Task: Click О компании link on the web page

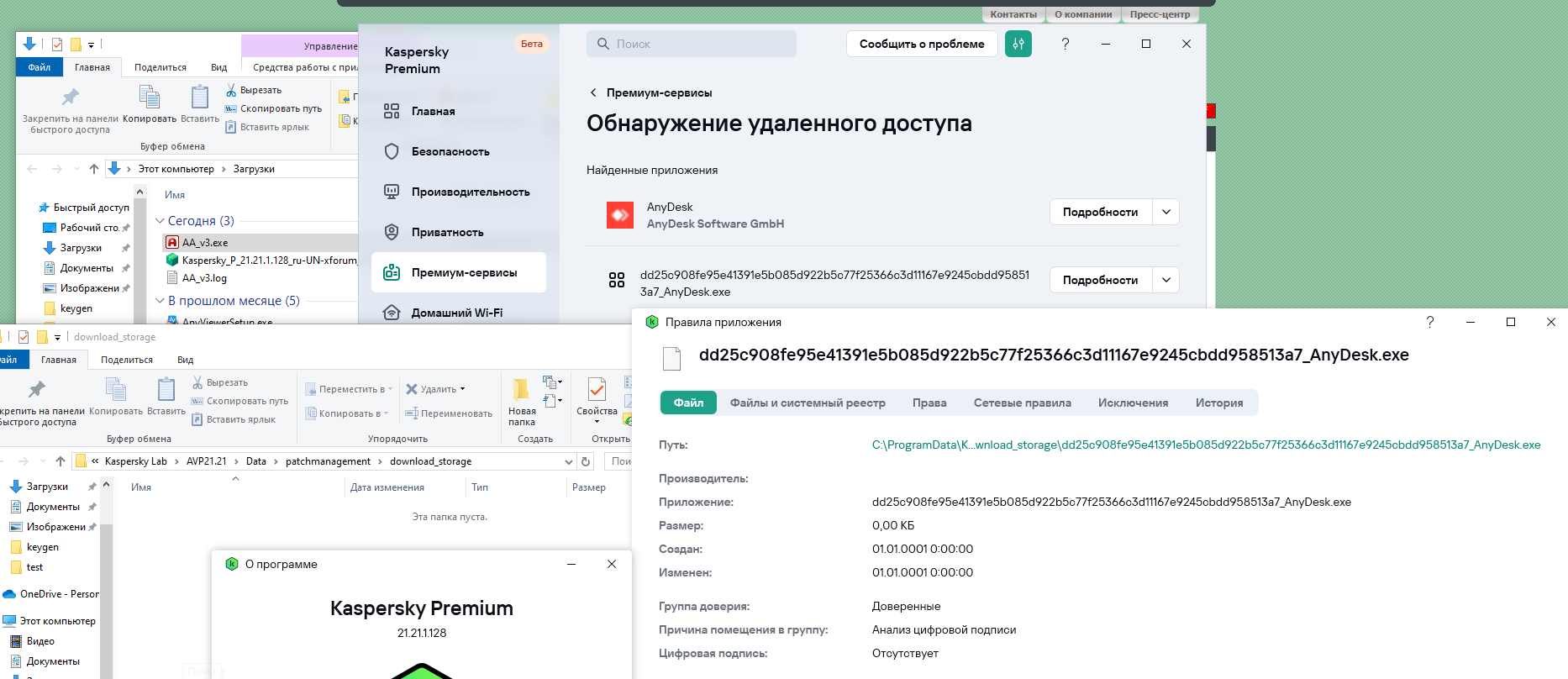Action: 1083,14
